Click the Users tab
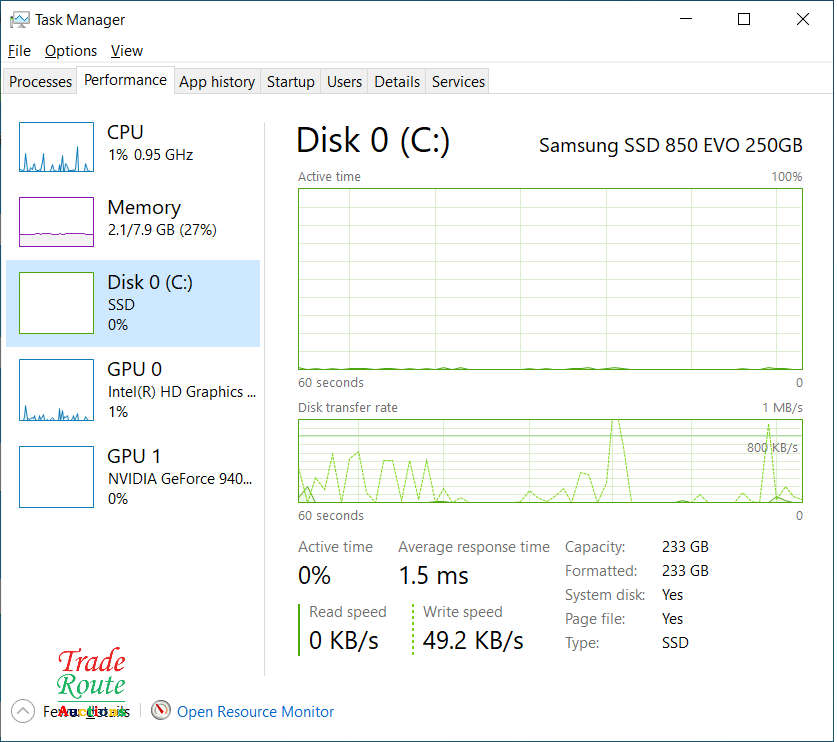The width and height of the screenshot is (837, 742). tap(344, 81)
